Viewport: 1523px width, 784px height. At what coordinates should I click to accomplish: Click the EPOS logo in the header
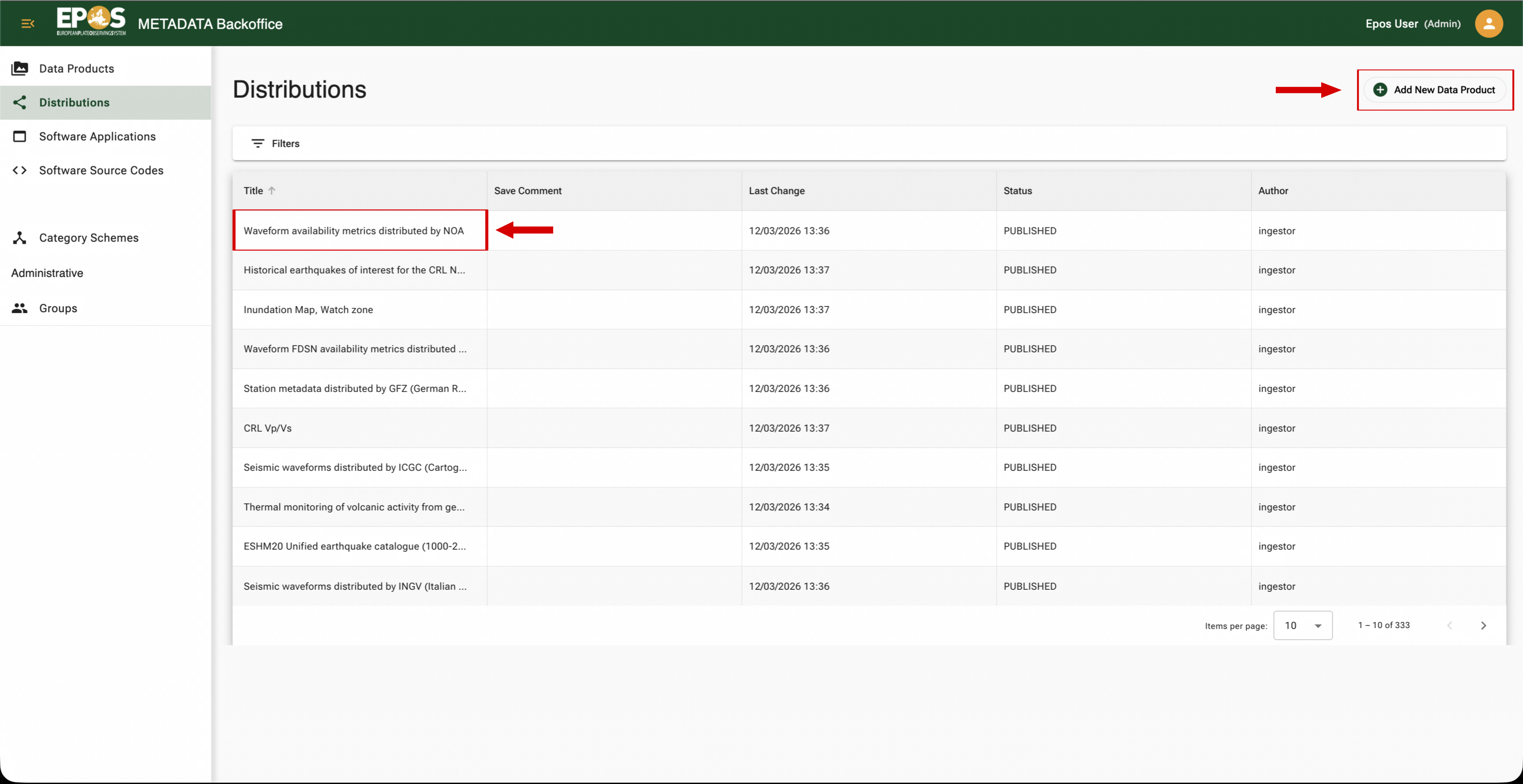(x=91, y=22)
